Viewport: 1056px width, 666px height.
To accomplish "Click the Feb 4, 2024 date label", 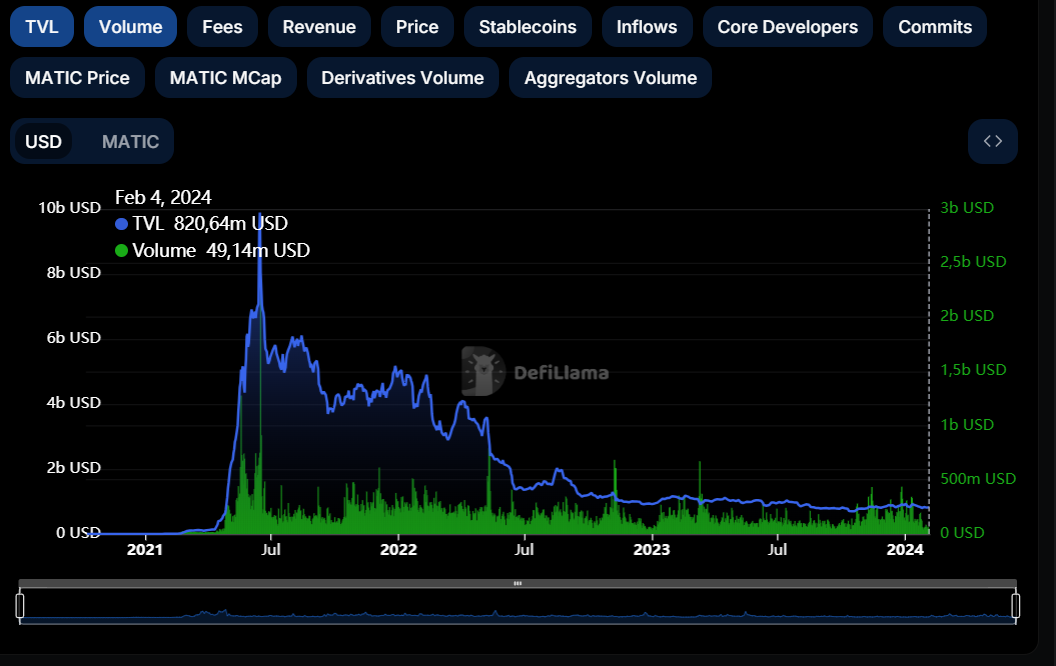I will pos(163,197).
